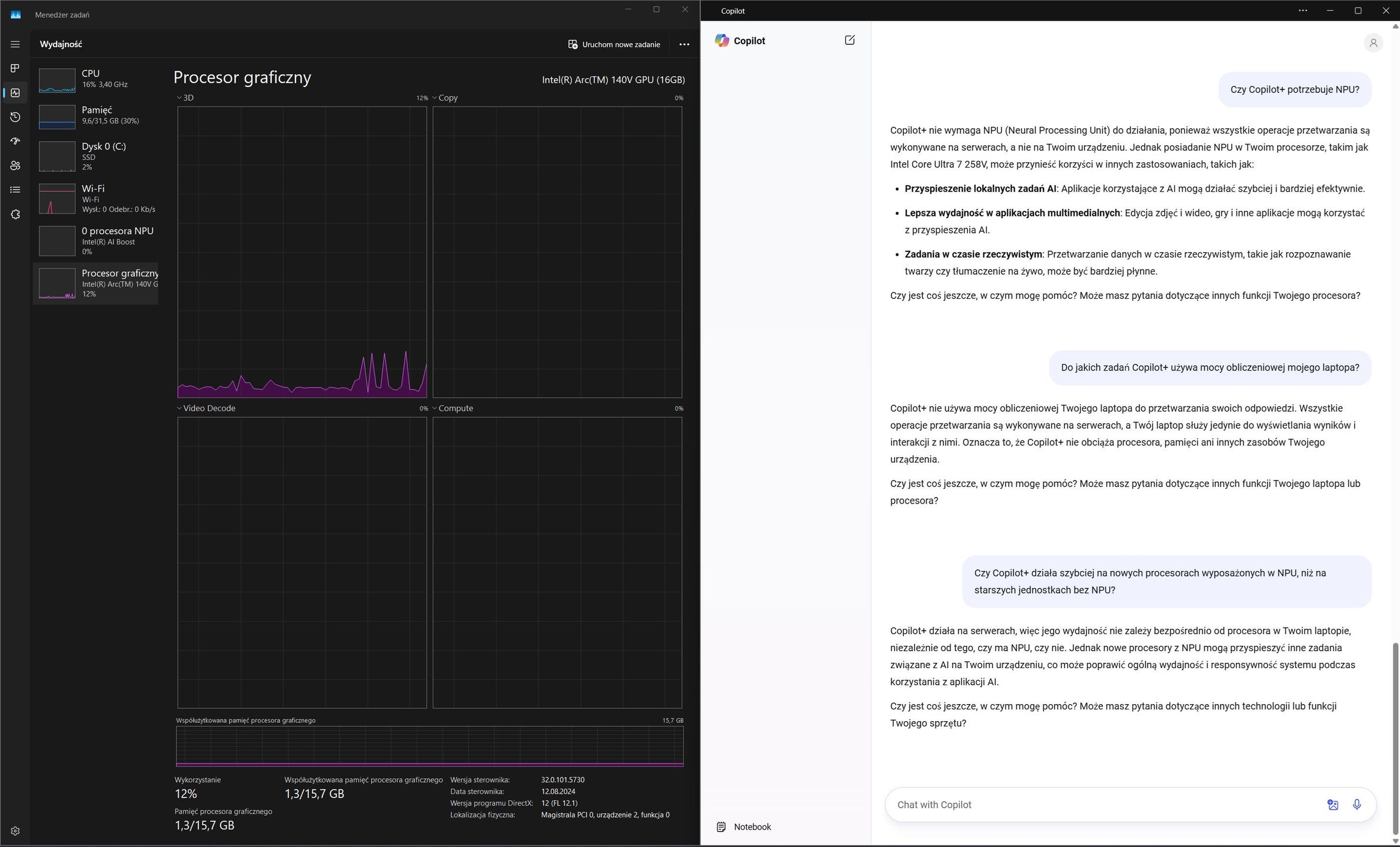
Task: Click the 'Wersja sterownika:' label
Action: [x=480, y=780]
